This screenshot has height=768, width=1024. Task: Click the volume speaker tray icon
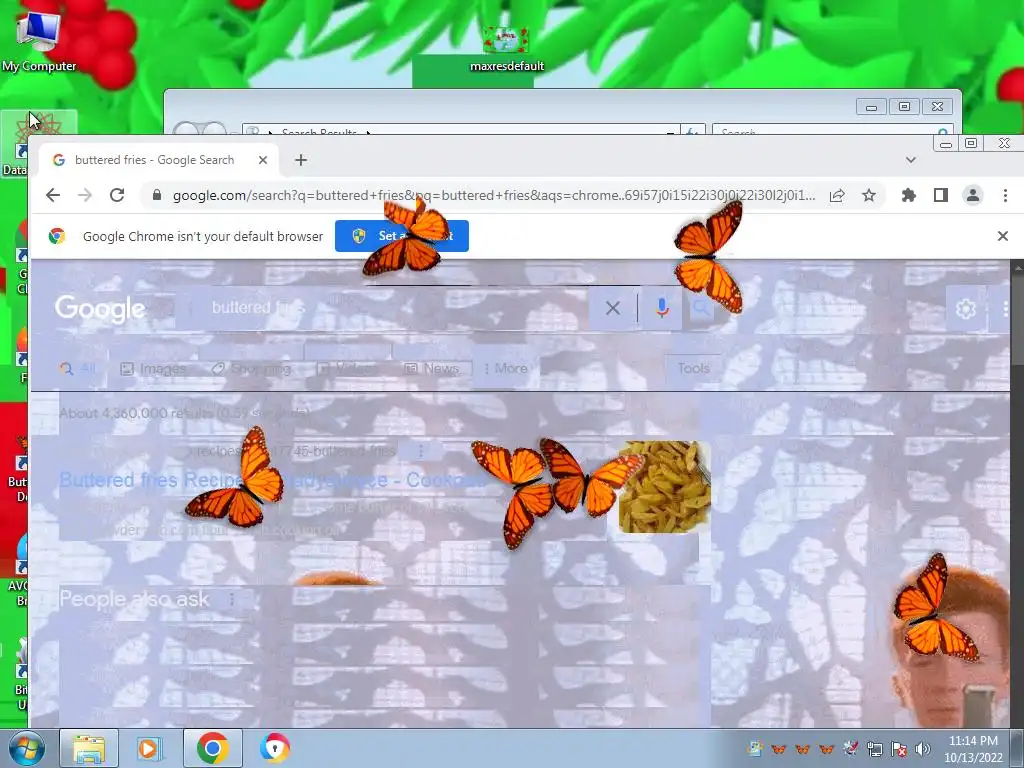[x=923, y=750]
